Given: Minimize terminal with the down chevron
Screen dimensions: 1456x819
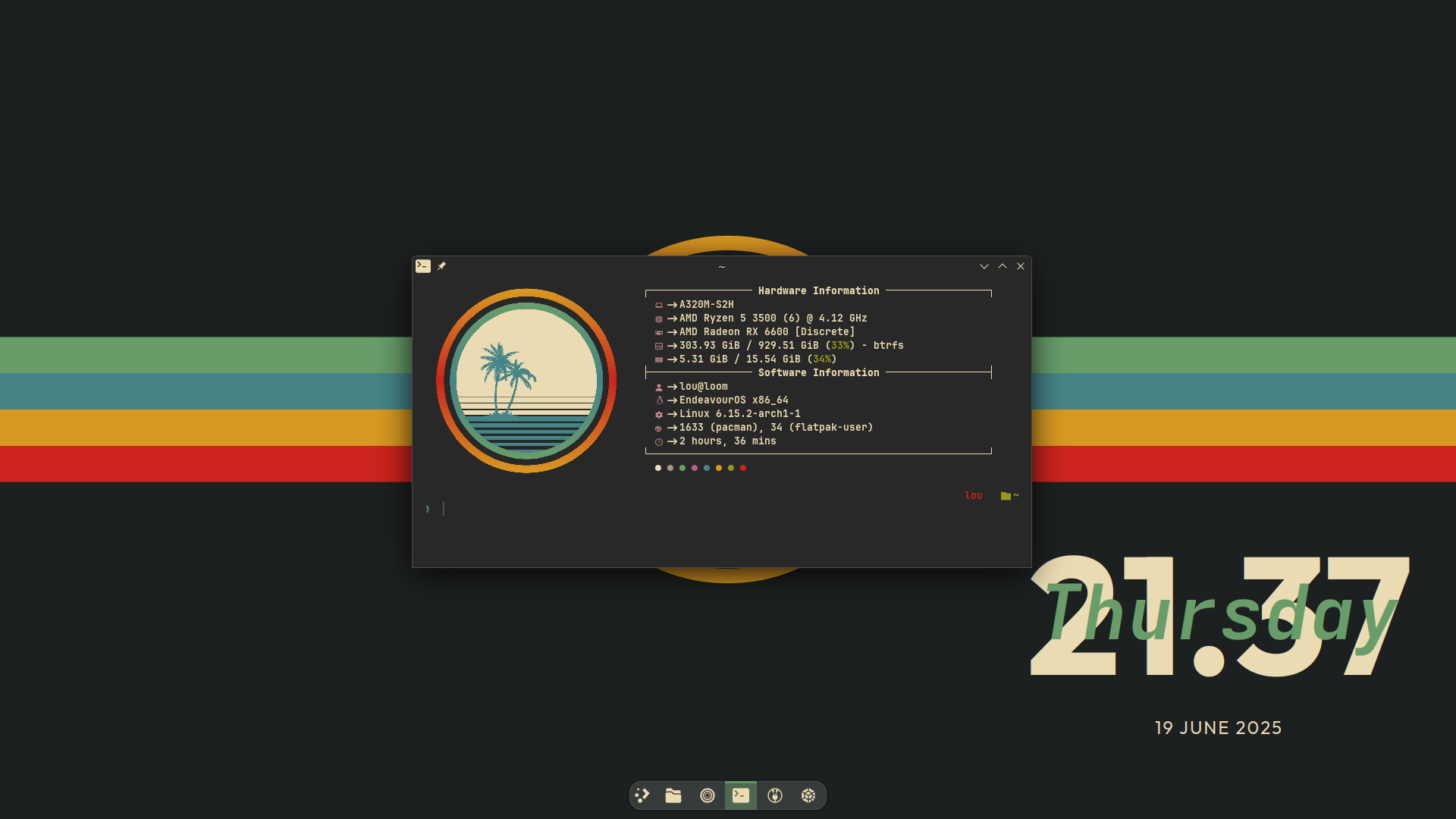Looking at the screenshot, I should [984, 266].
